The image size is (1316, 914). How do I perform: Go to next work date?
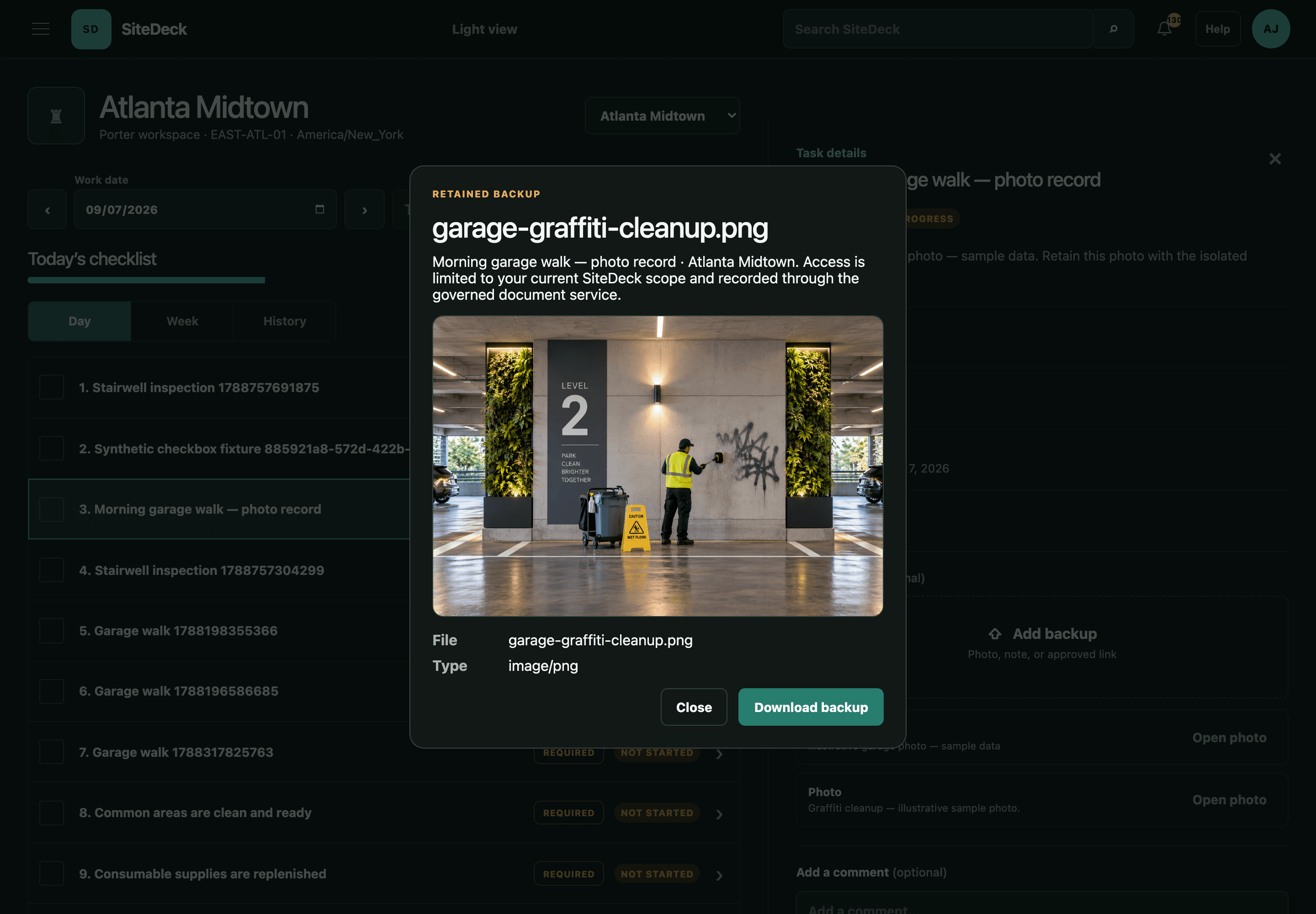[x=365, y=210]
